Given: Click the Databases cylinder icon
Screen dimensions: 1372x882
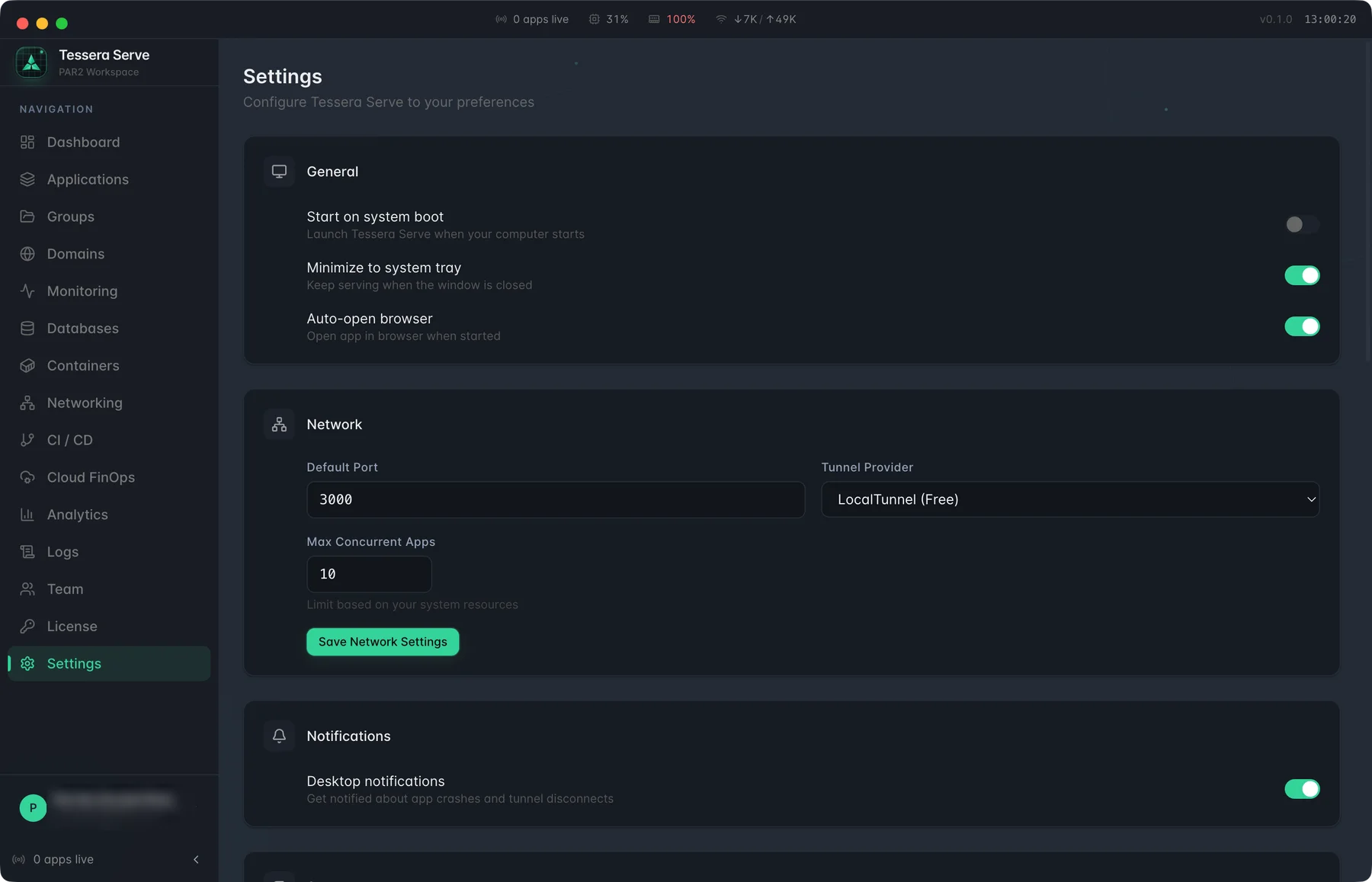Looking at the screenshot, I should point(27,329).
